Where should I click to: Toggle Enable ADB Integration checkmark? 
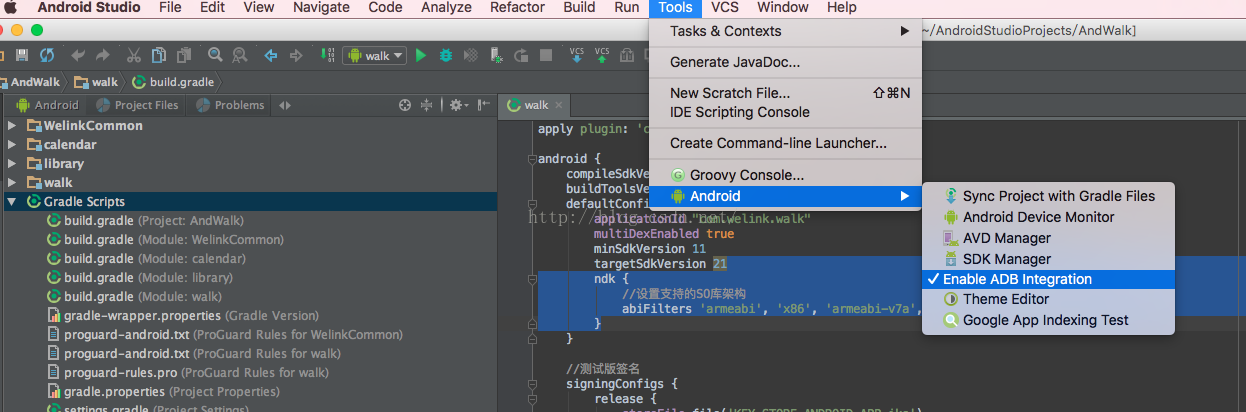(1047, 279)
